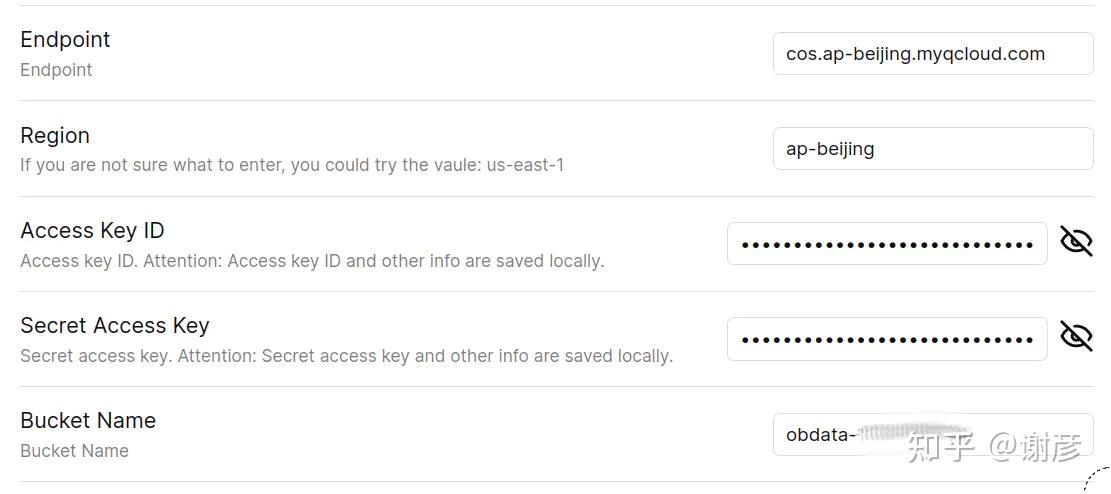Click the gray Endpoint description text
Screen dimensions: 1111x494
click(x=56, y=70)
